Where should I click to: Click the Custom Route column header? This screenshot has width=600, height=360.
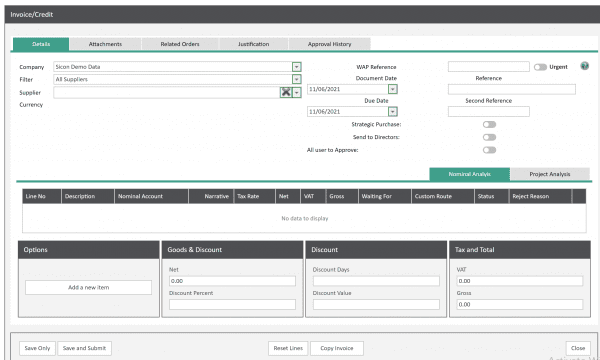coord(443,196)
